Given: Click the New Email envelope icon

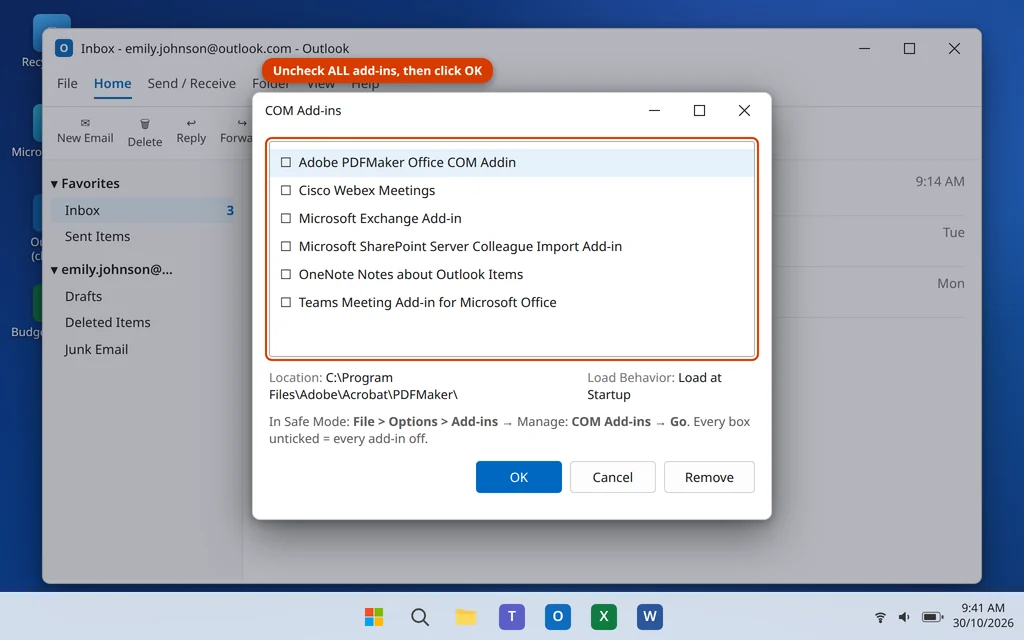Looking at the screenshot, I should point(85,123).
